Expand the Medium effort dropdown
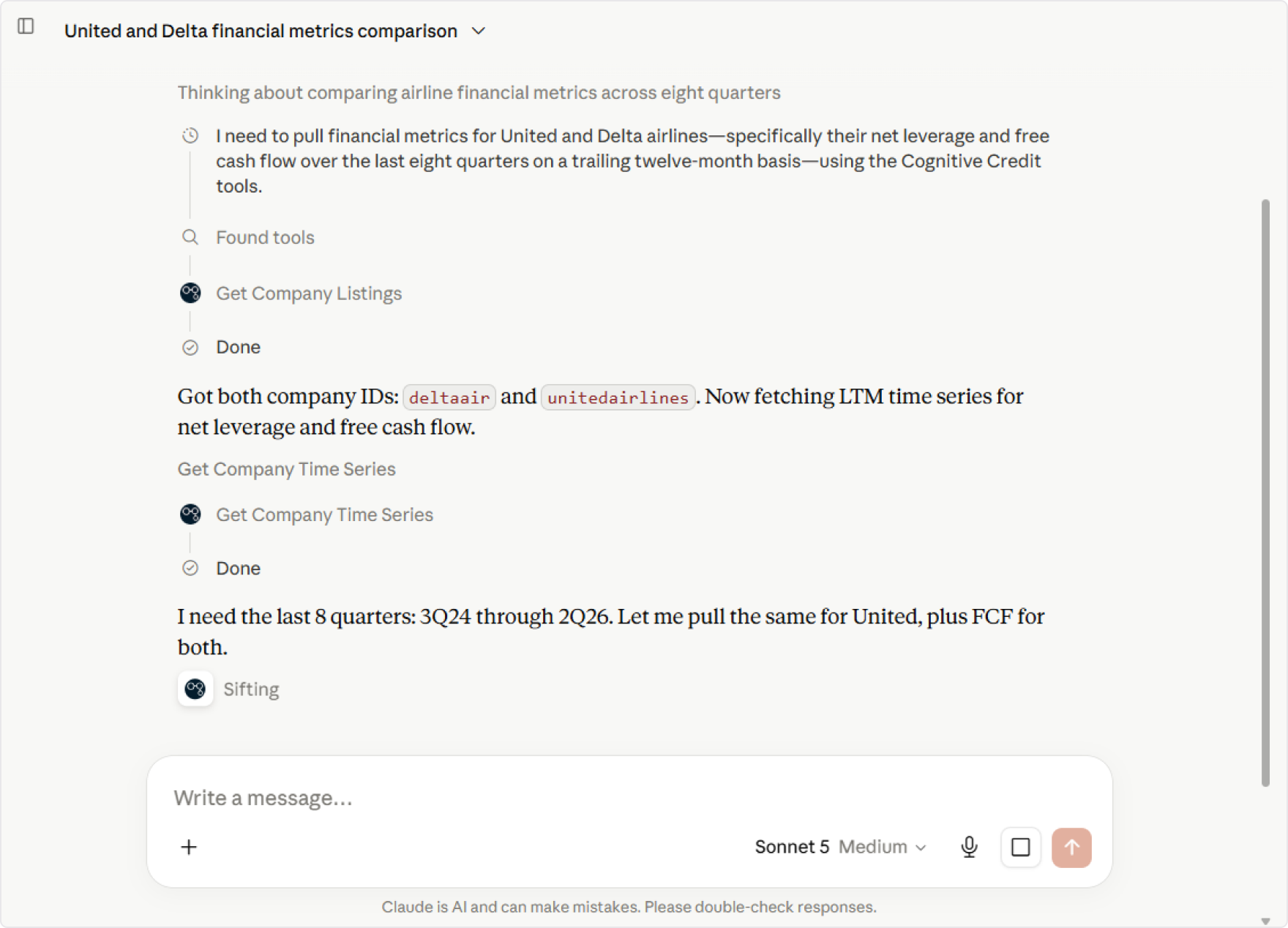The image size is (1288, 928). pos(883,847)
